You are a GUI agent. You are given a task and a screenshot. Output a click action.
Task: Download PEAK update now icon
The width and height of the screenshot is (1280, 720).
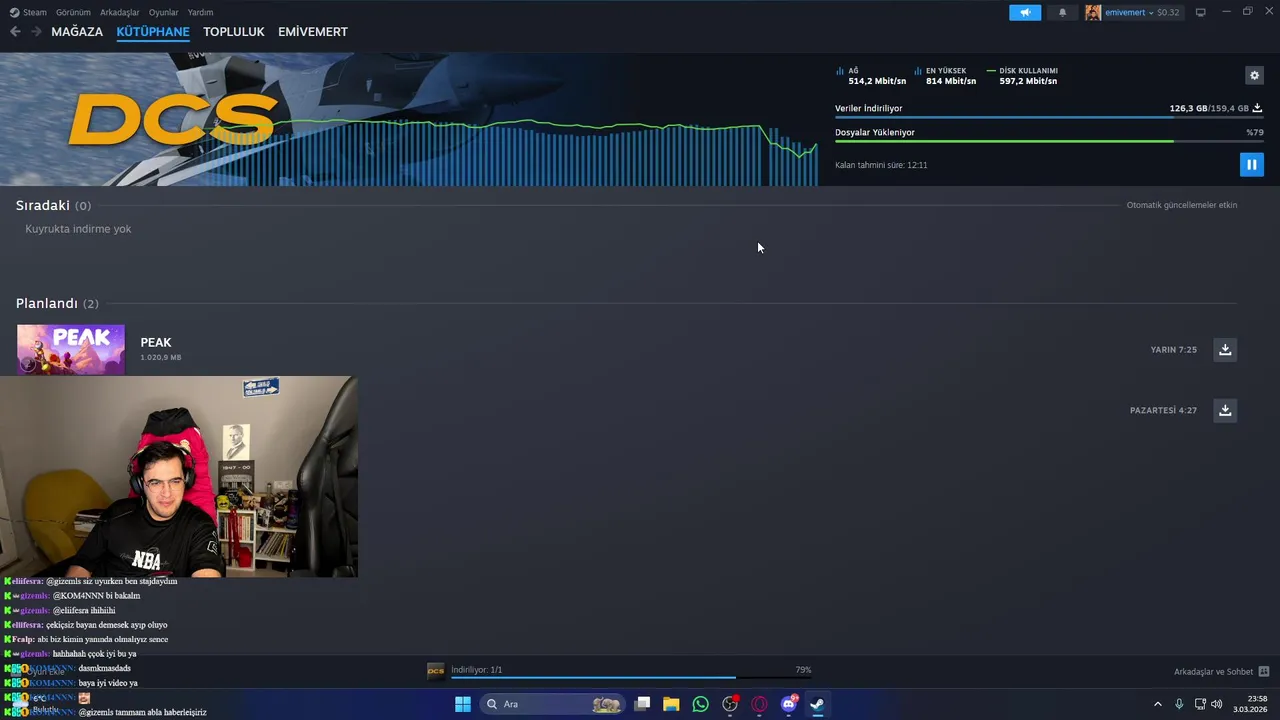coord(1225,349)
